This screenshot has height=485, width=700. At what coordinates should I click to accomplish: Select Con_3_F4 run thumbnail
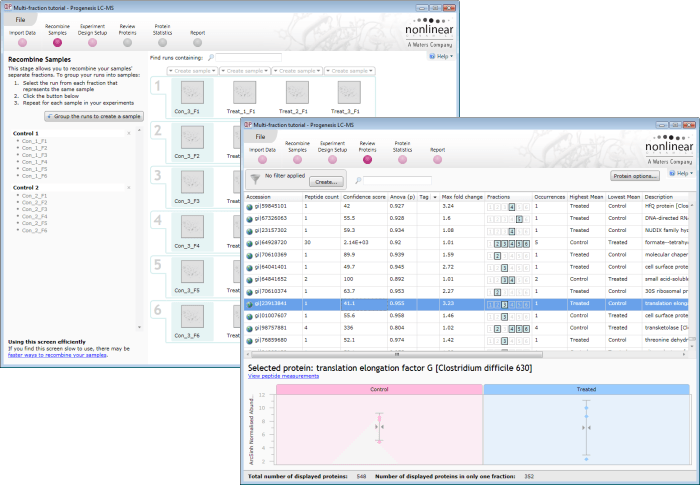tap(192, 227)
